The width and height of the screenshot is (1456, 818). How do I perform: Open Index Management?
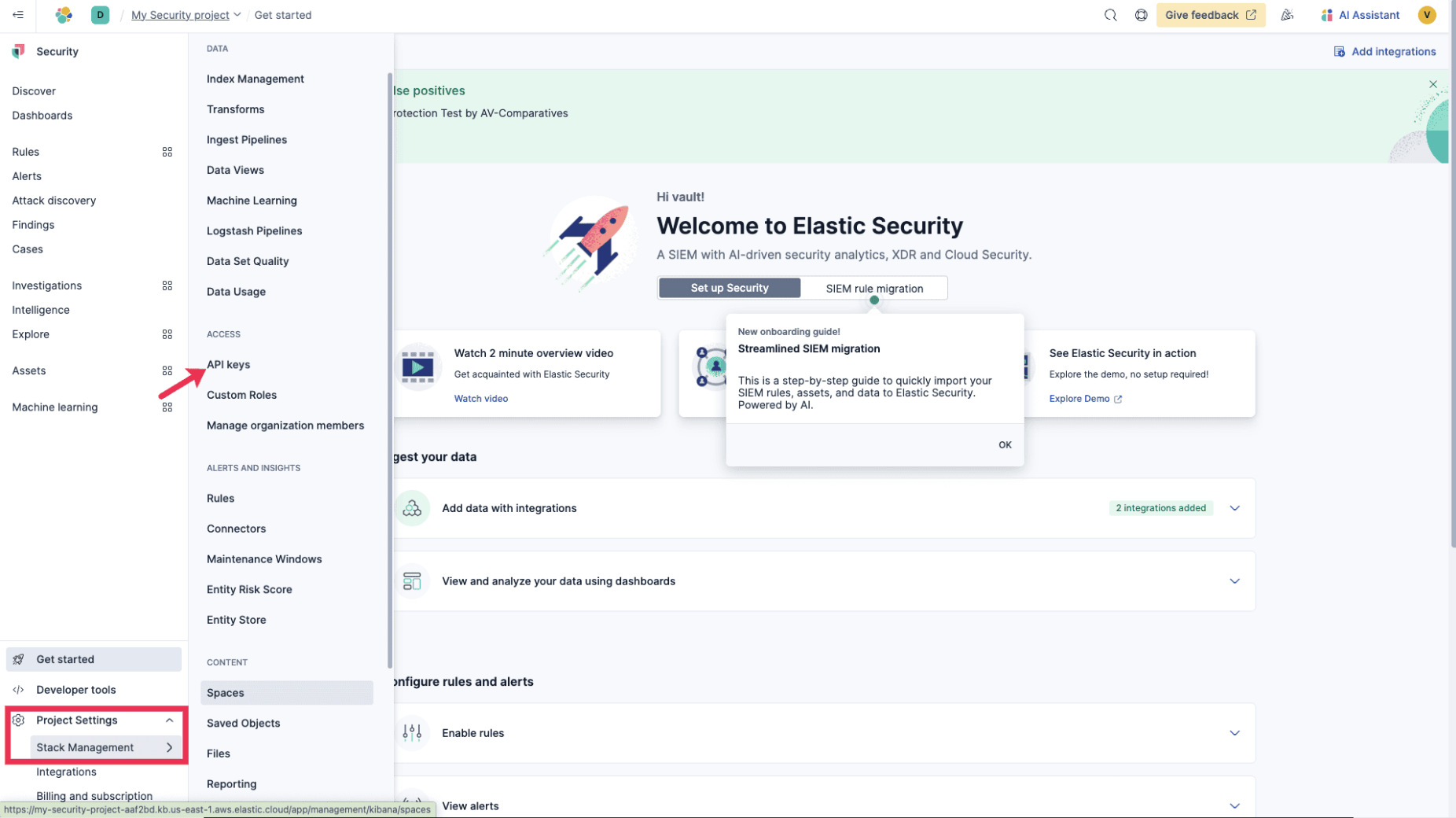(x=256, y=79)
